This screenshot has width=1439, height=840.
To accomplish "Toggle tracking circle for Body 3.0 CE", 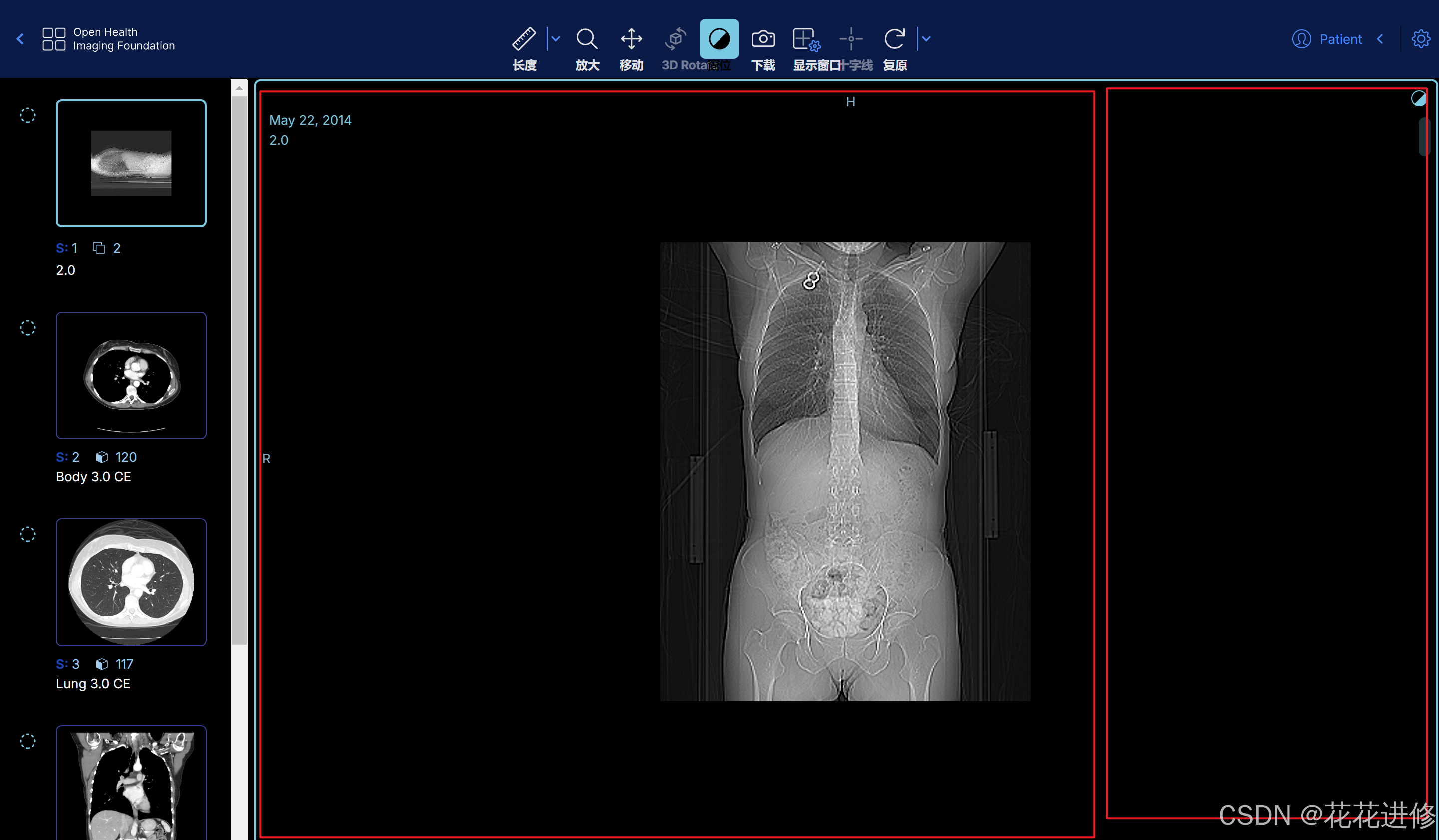I will pyautogui.click(x=28, y=328).
